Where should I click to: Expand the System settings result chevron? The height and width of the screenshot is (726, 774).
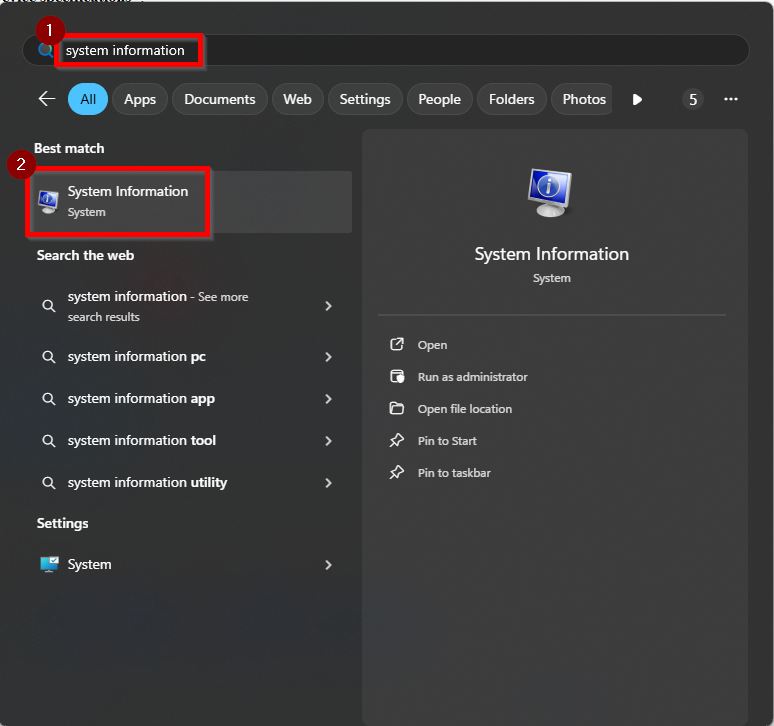pyautogui.click(x=328, y=565)
